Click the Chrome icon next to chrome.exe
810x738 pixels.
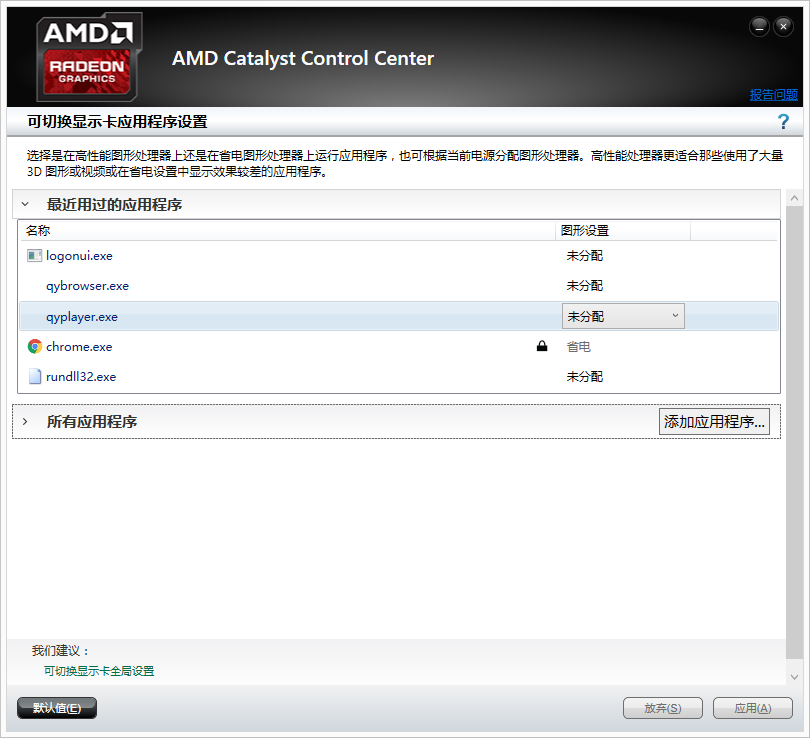coord(35,347)
